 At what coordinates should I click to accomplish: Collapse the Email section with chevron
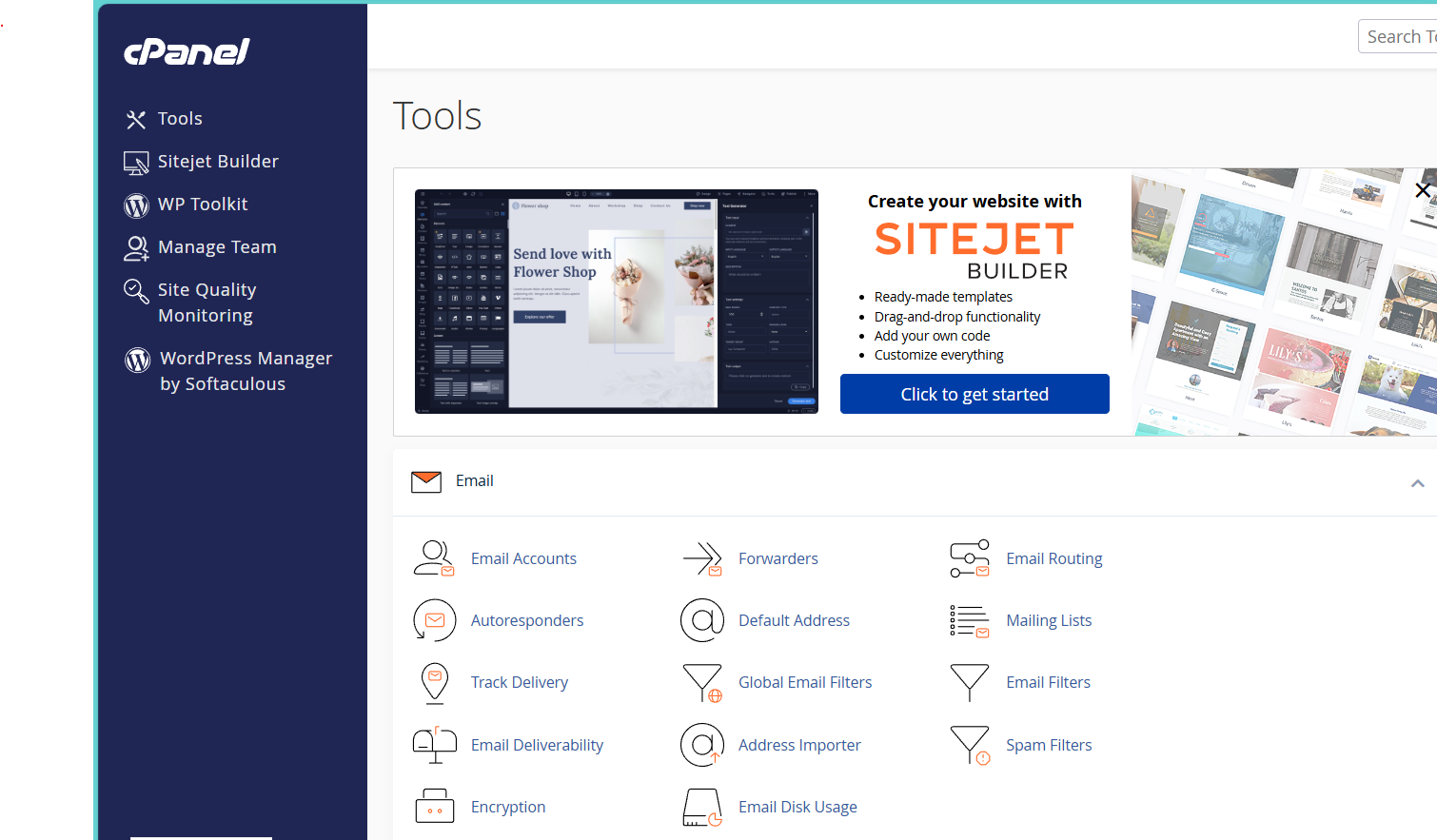click(1417, 483)
